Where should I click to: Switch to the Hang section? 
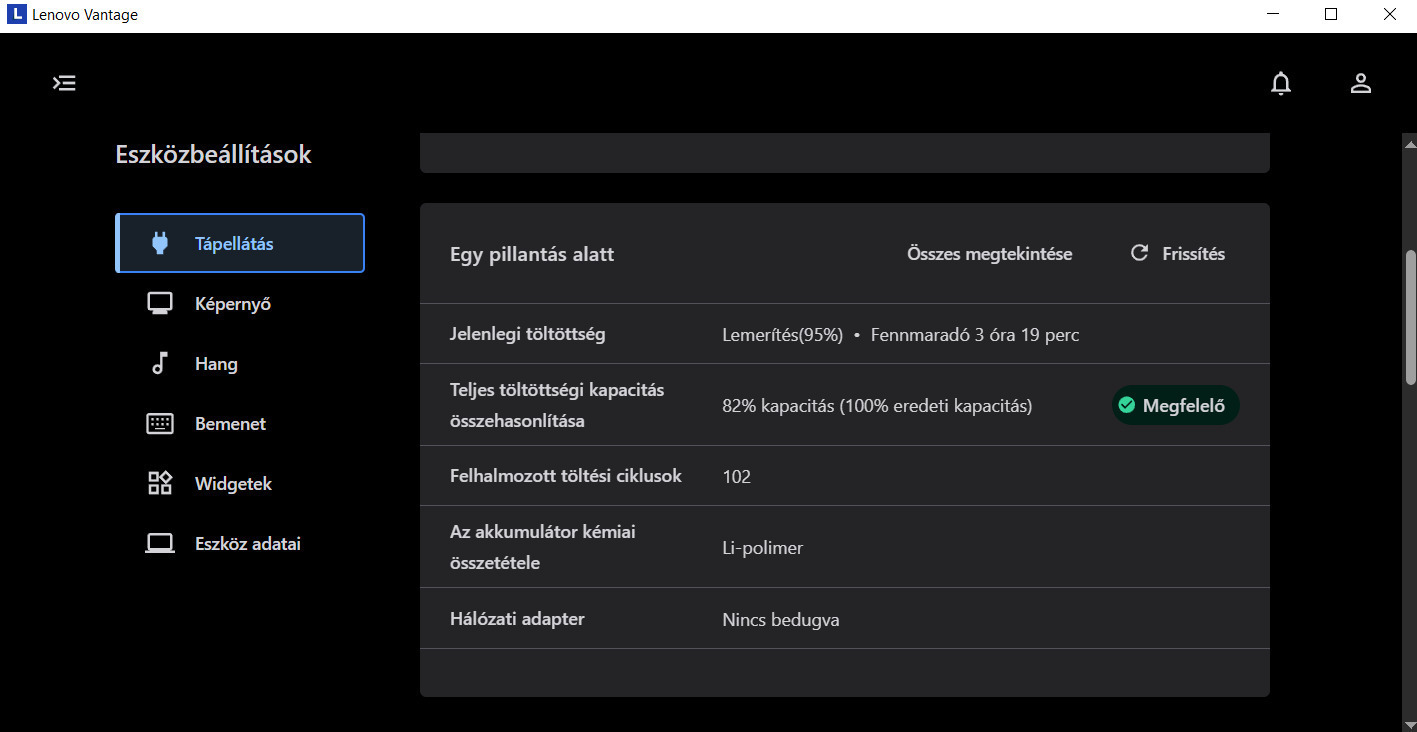[x=216, y=364]
